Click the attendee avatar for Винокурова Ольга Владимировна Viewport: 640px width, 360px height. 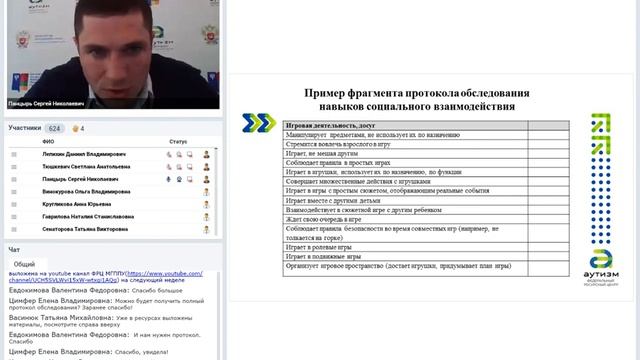(x=207, y=192)
